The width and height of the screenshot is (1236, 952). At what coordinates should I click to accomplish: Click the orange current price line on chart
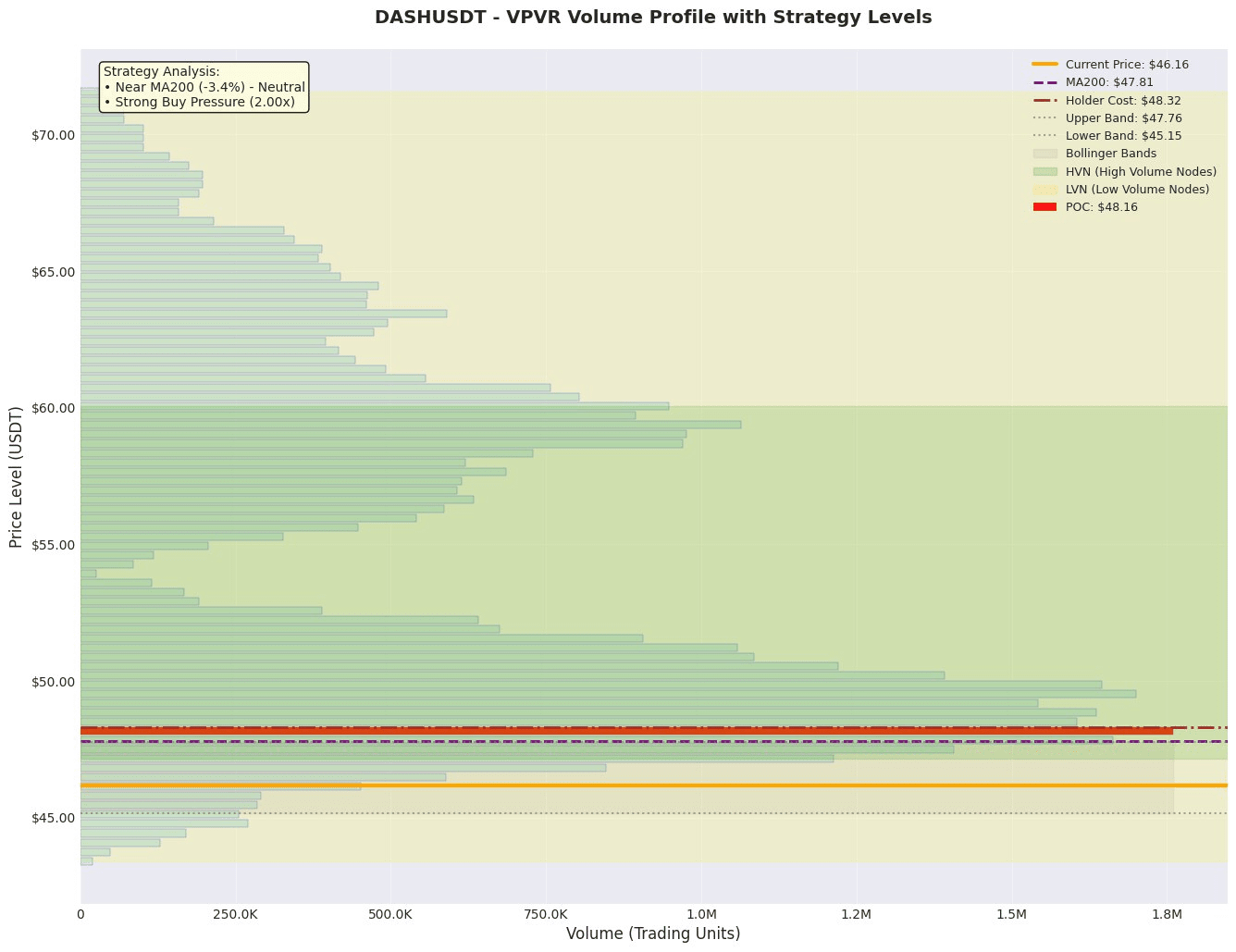(x=654, y=785)
